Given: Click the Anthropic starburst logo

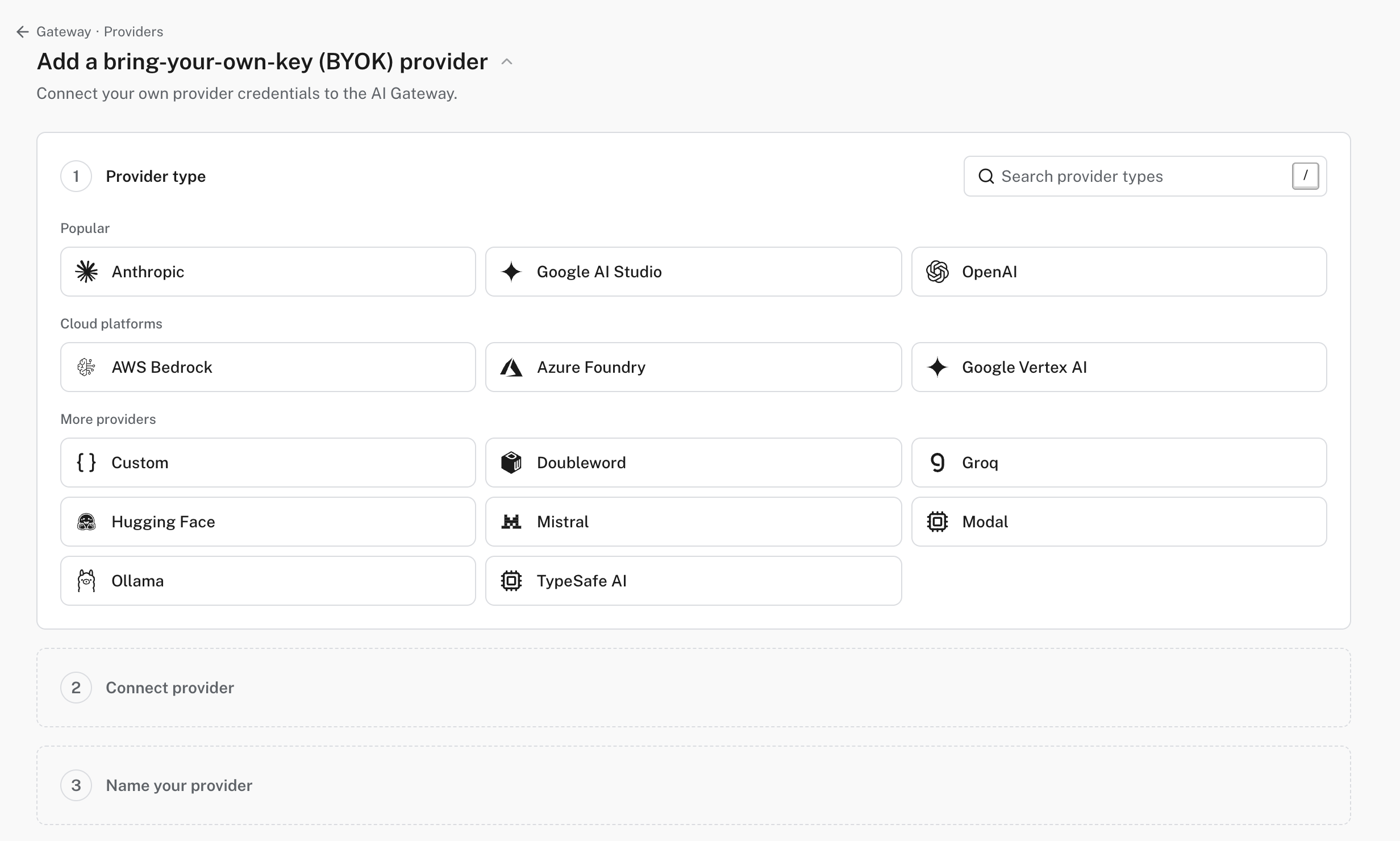Looking at the screenshot, I should (86, 272).
